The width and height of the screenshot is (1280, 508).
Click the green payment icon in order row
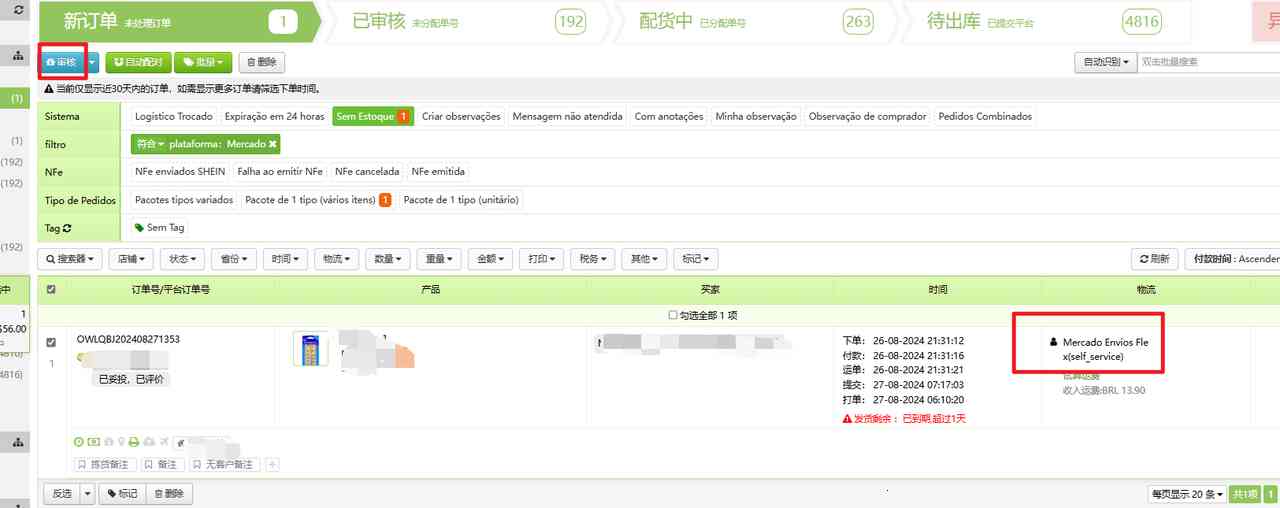pyautogui.click(x=94, y=442)
